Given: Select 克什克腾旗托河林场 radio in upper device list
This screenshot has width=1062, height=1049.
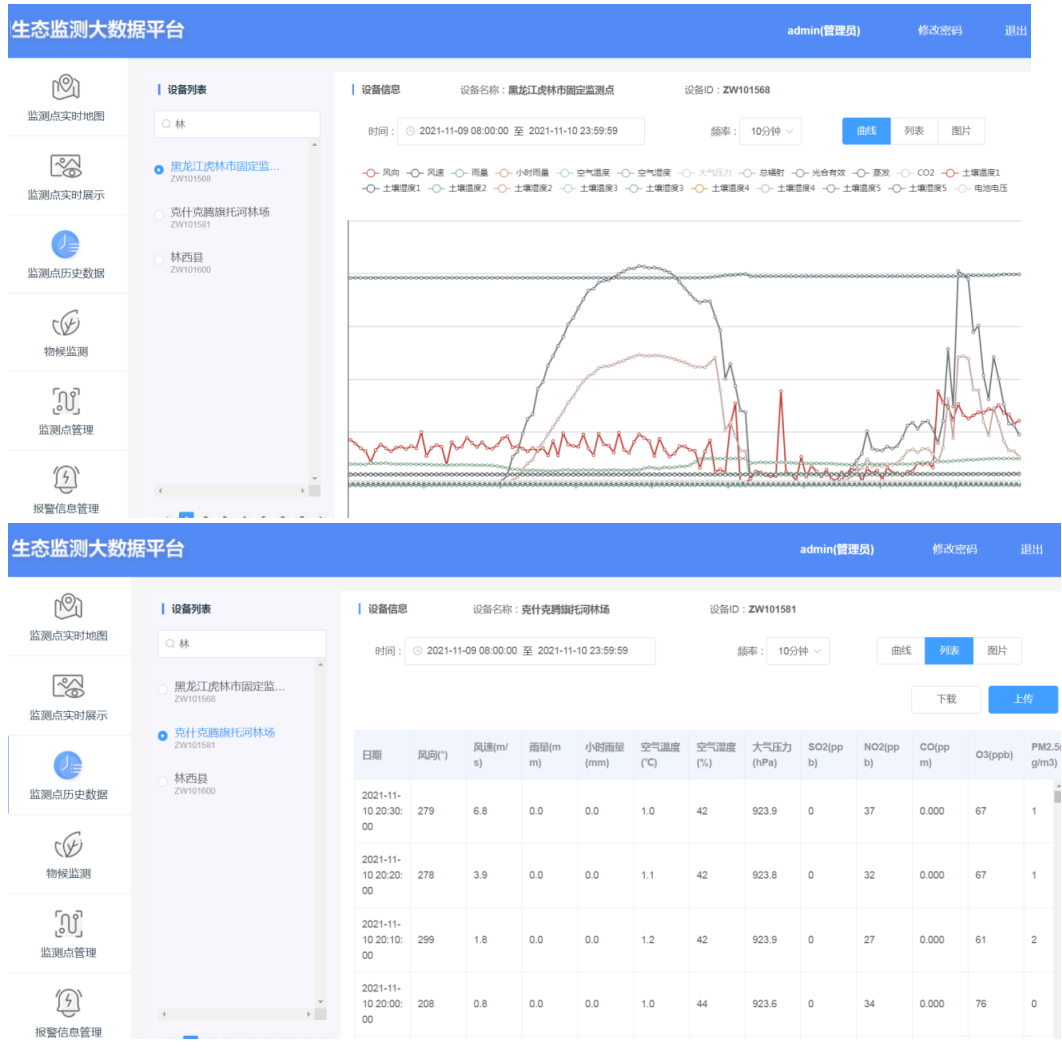Looking at the screenshot, I should pyautogui.click(x=158, y=215).
